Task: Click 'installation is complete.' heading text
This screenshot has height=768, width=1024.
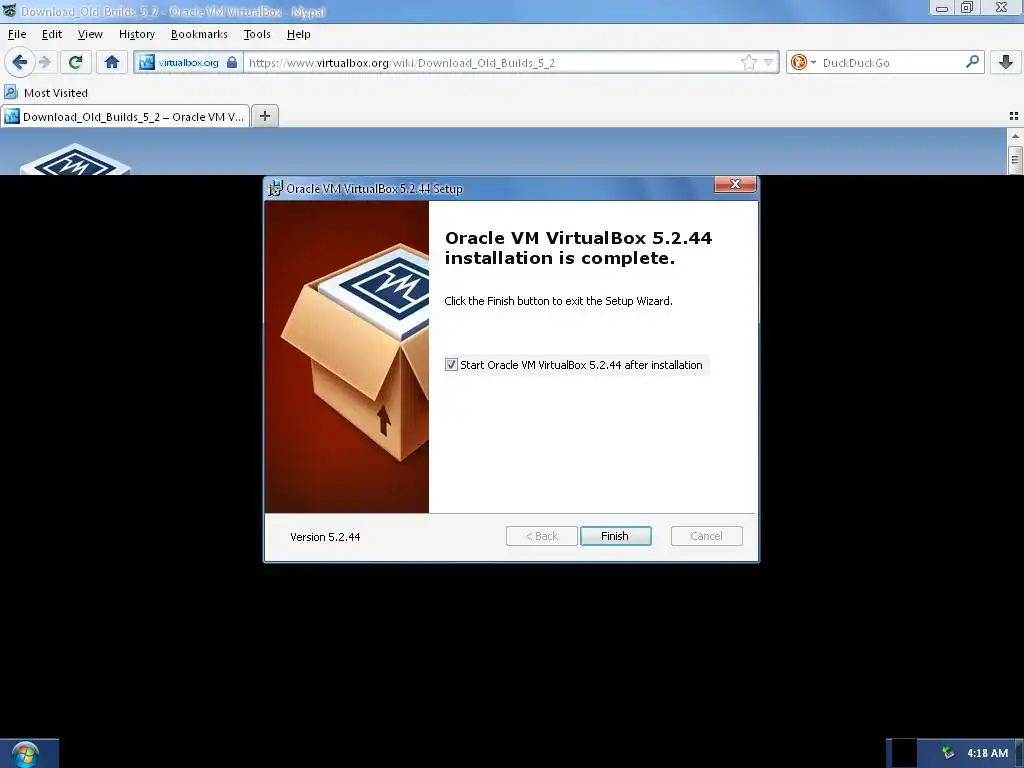Action: click(x=560, y=258)
